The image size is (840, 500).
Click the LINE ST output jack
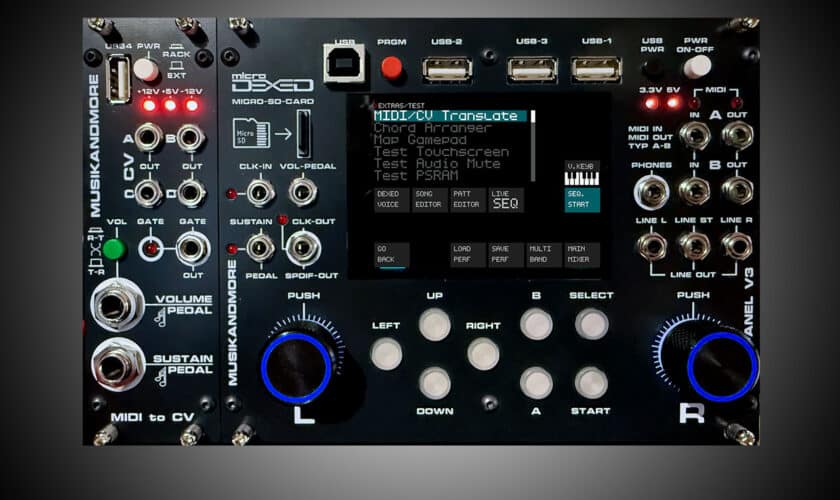pos(694,245)
